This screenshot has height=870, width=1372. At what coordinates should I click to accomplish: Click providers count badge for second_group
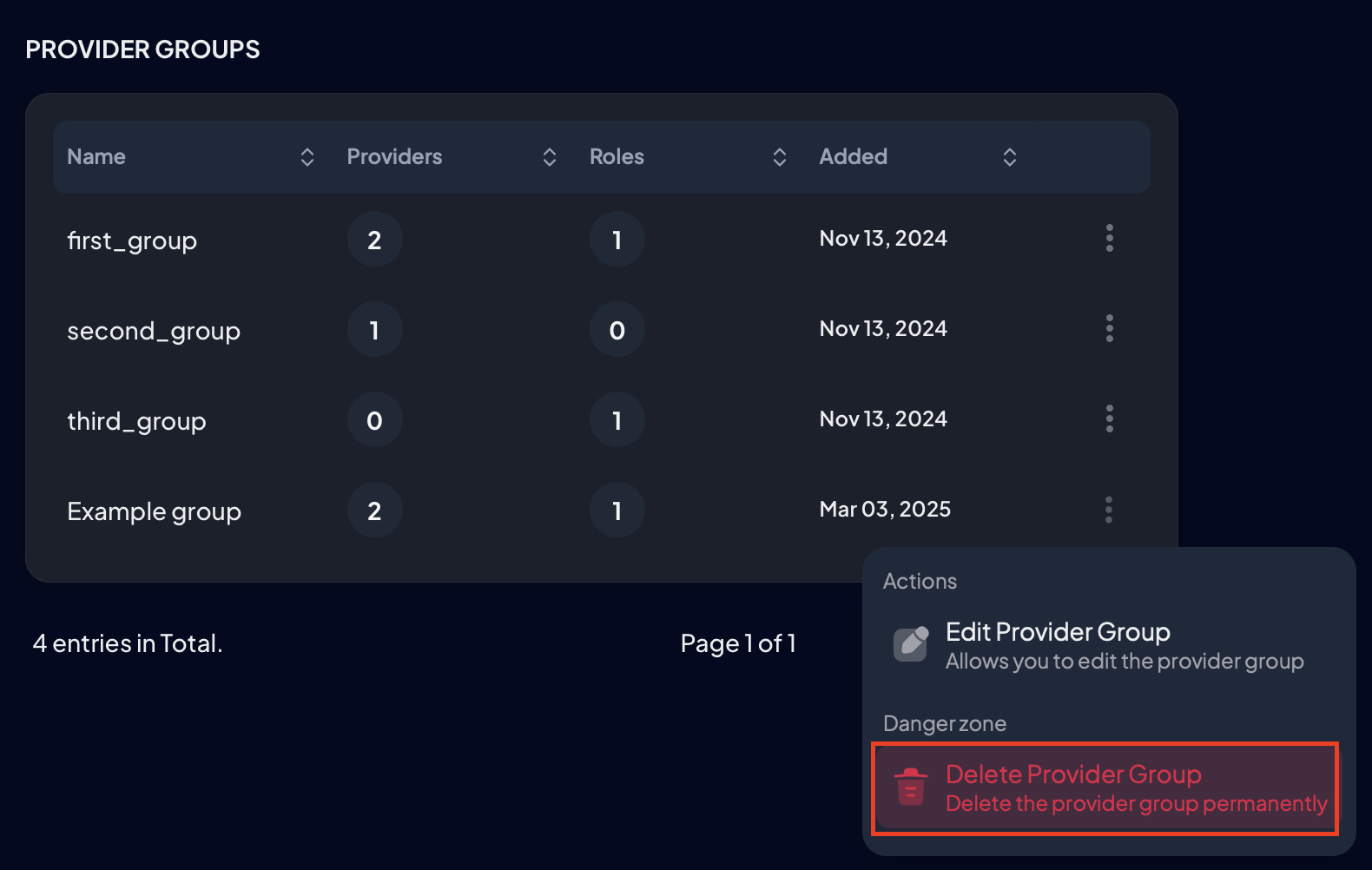pos(374,330)
